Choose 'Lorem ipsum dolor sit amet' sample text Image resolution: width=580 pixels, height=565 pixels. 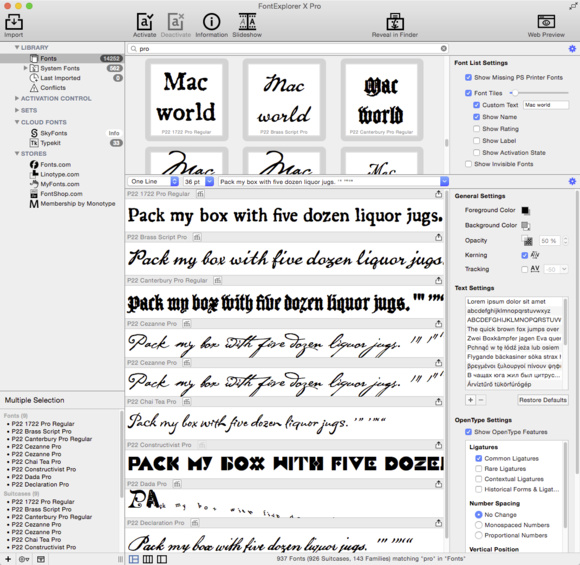pos(513,302)
